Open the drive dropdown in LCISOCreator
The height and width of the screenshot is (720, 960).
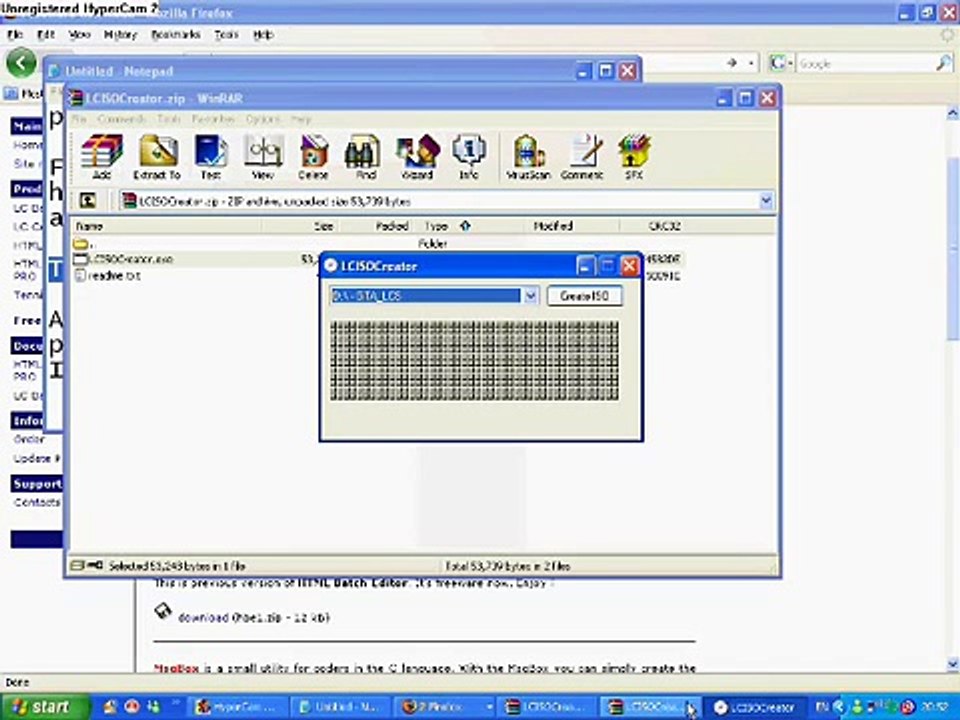click(530, 296)
